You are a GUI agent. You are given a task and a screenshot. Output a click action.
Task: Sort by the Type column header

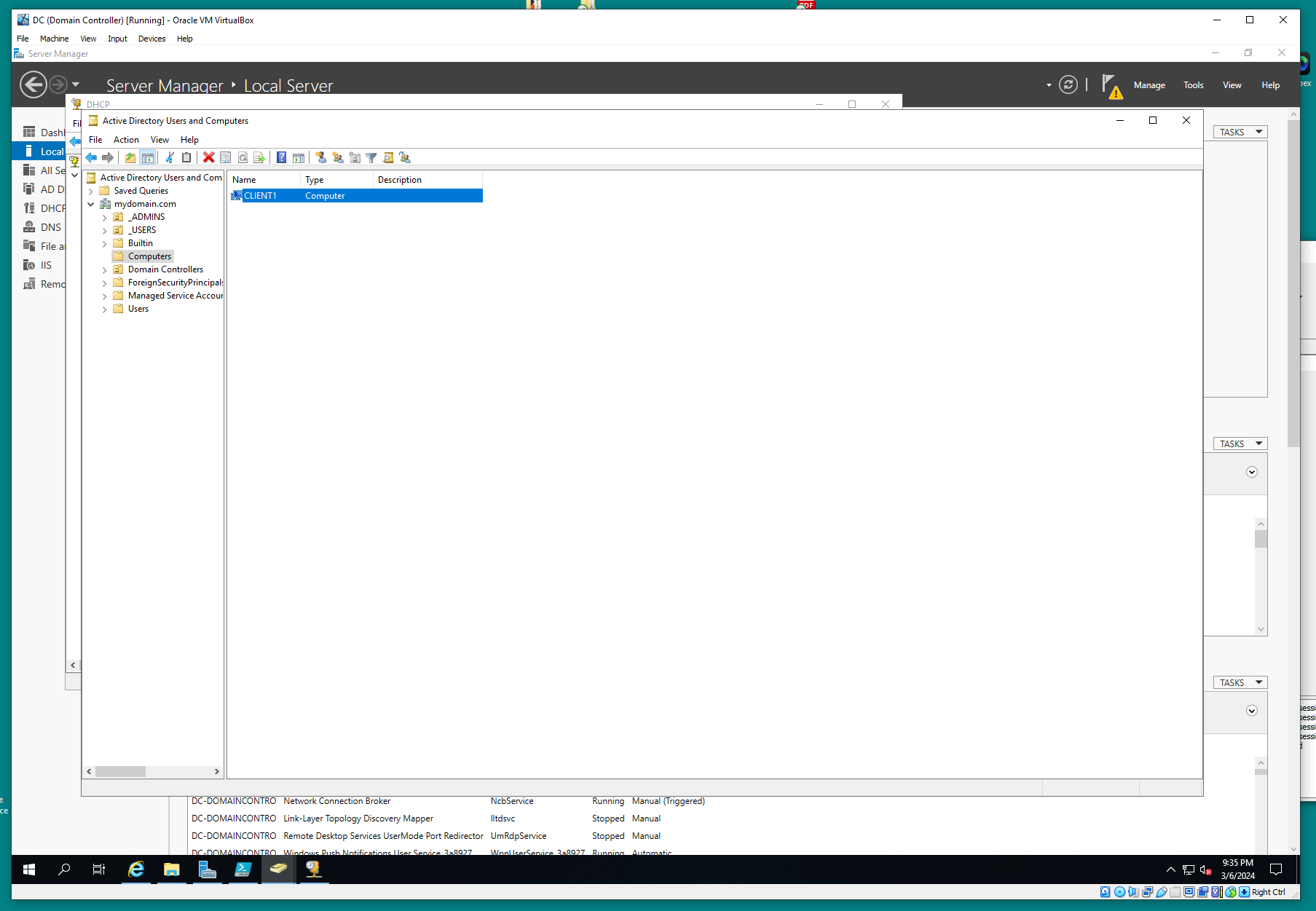click(336, 180)
